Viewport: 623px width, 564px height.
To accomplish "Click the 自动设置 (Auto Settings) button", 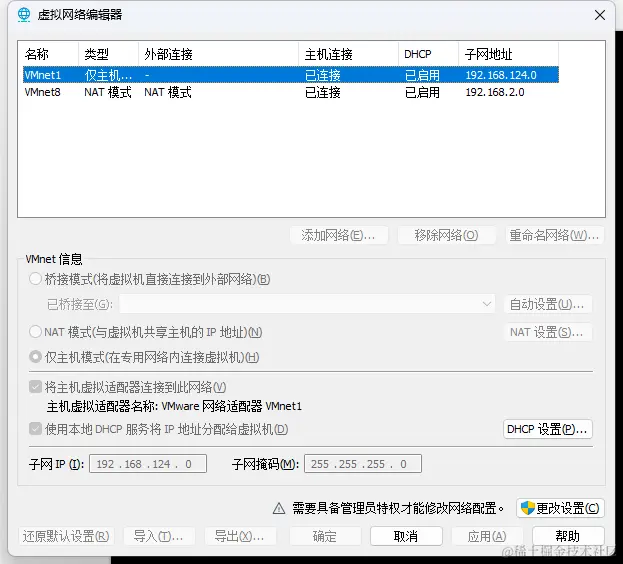I will point(548,304).
